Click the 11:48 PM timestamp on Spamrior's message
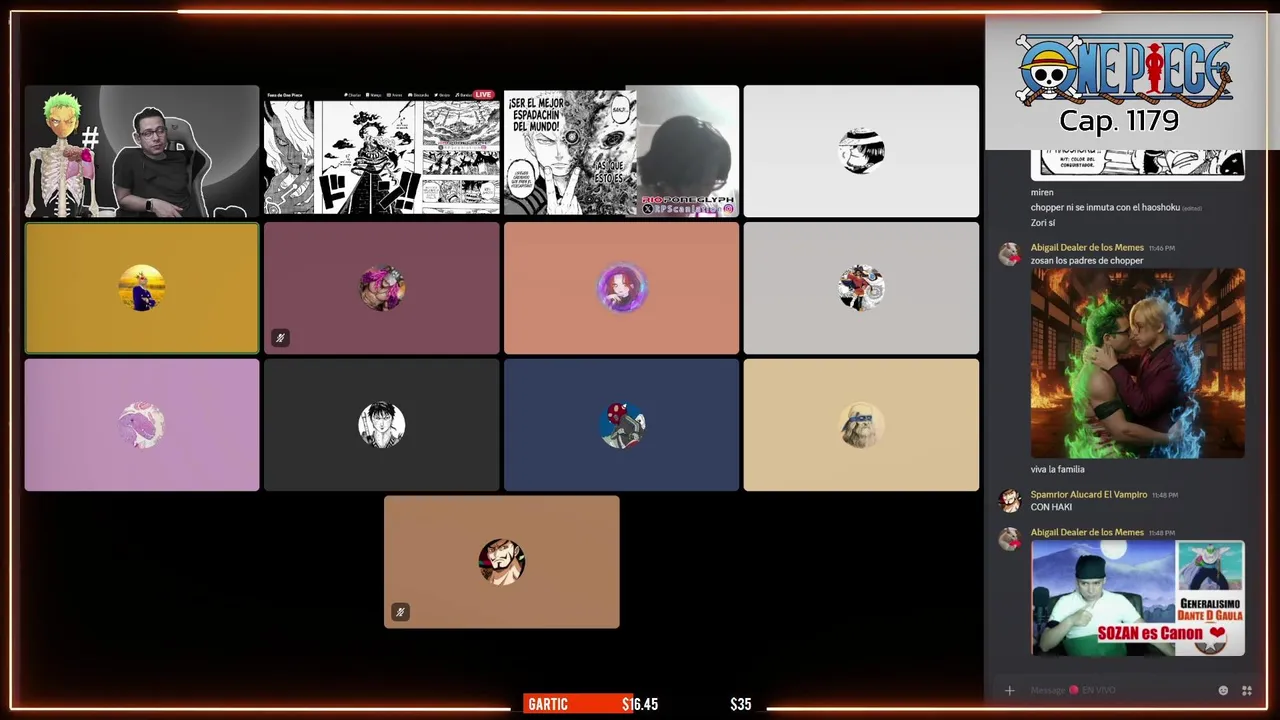The image size is (1280, 720). click(x=1164, y=495)
